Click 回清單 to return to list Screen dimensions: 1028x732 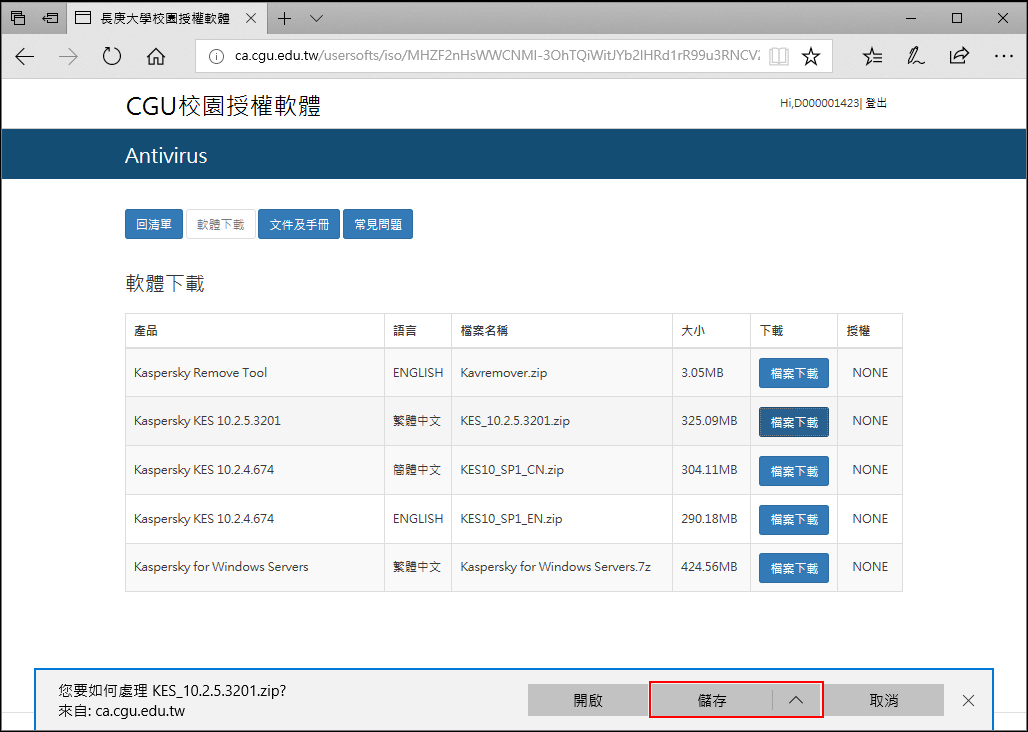click(x=154, y=225)
